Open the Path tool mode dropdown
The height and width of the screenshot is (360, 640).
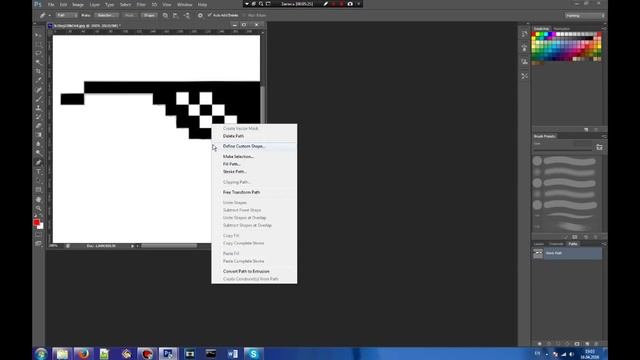pos(67,15)
